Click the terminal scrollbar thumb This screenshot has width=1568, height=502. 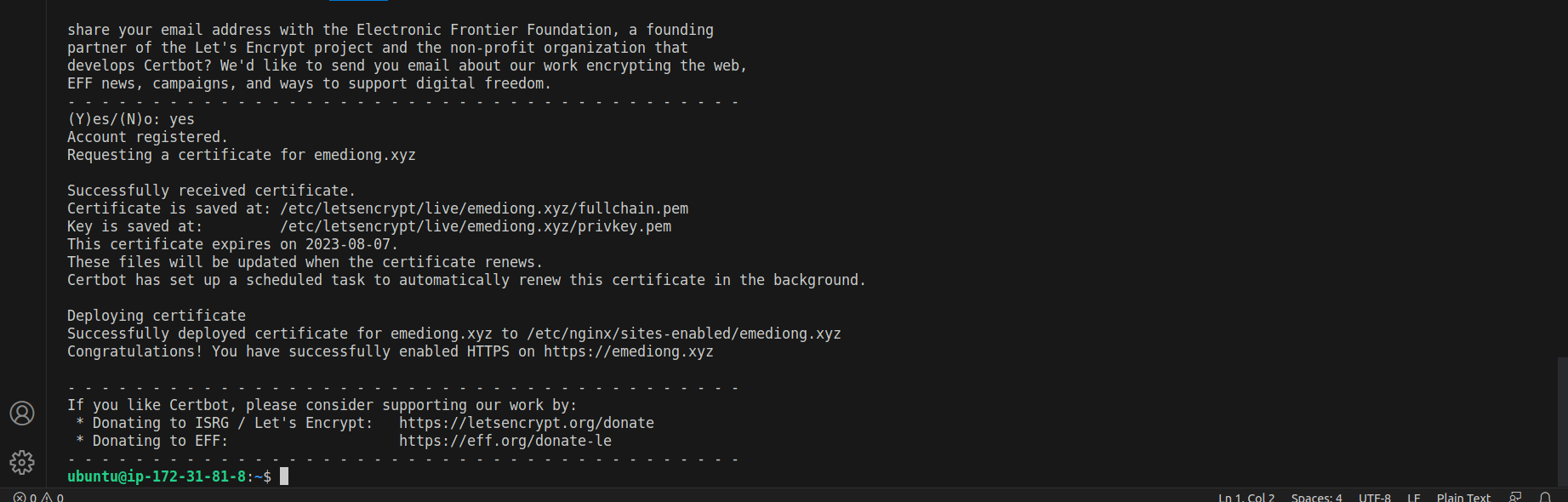pyautogui.click(x=1562, y=420)
